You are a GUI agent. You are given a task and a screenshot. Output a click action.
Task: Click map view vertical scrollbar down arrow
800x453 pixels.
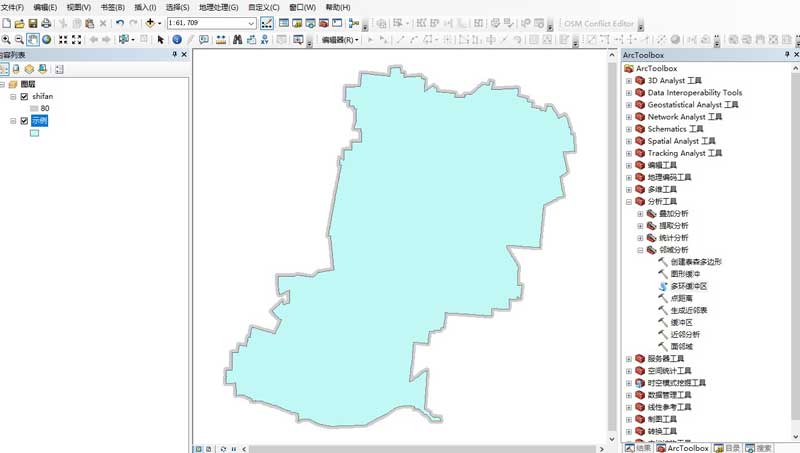click(612, 439)
